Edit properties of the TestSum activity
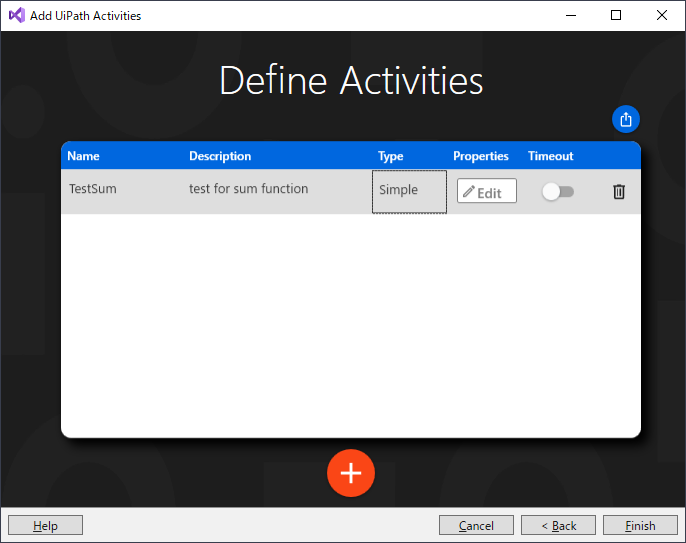Image resolution: width=686 pixels, height=543 pixels. point(486,191)
